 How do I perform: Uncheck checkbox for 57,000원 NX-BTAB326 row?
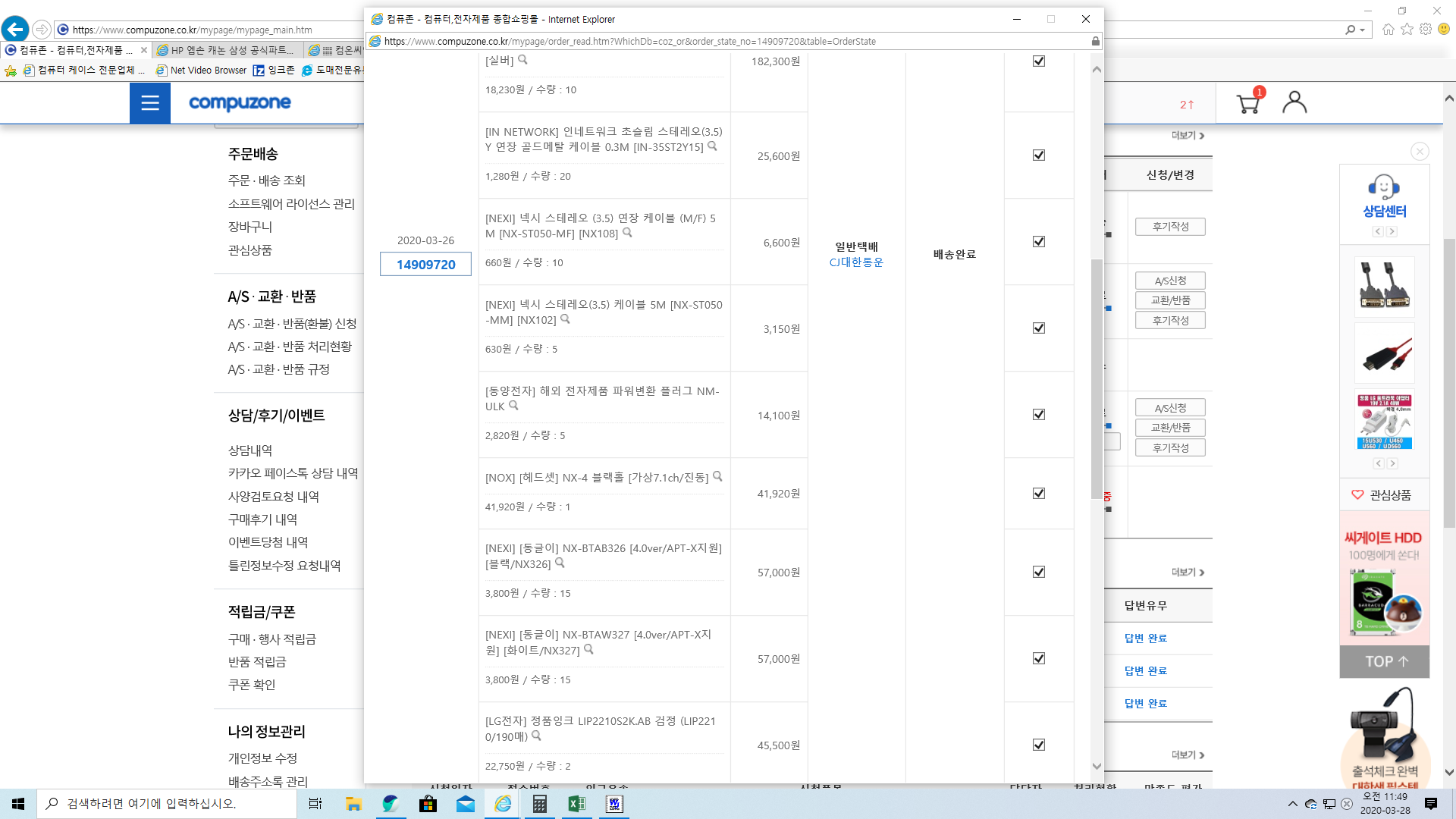[x=1039, y=573]
